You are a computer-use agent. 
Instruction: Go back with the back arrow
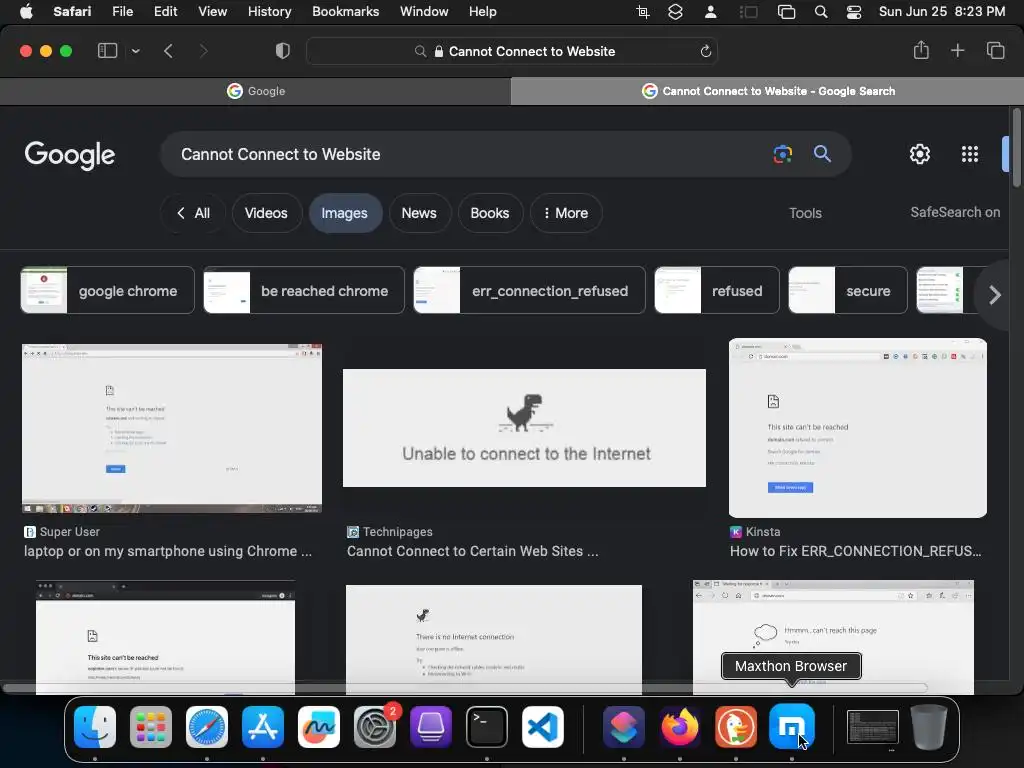(168, 51)
